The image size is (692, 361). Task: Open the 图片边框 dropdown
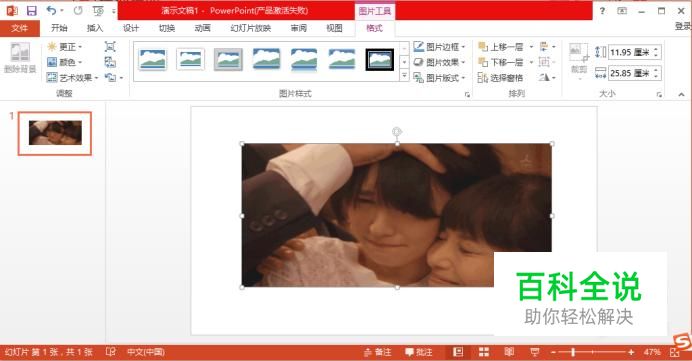pyautogui.click(x=440, y=46)
